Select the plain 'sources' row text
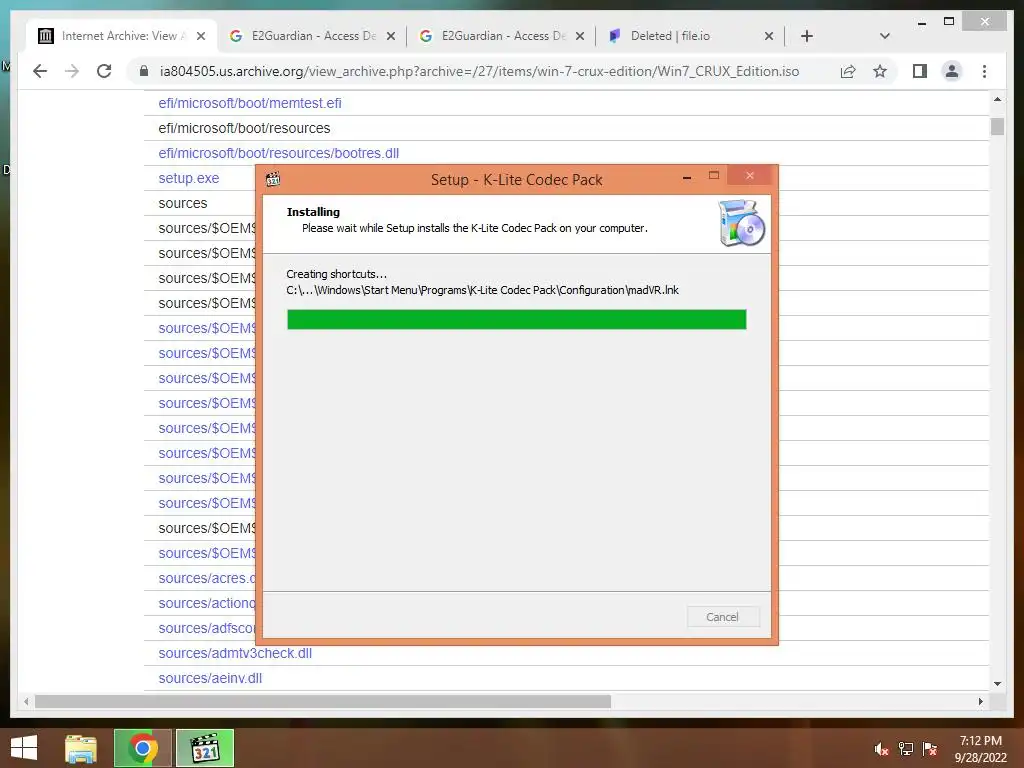Screen dimensions: 1024x768 point(183,203)
